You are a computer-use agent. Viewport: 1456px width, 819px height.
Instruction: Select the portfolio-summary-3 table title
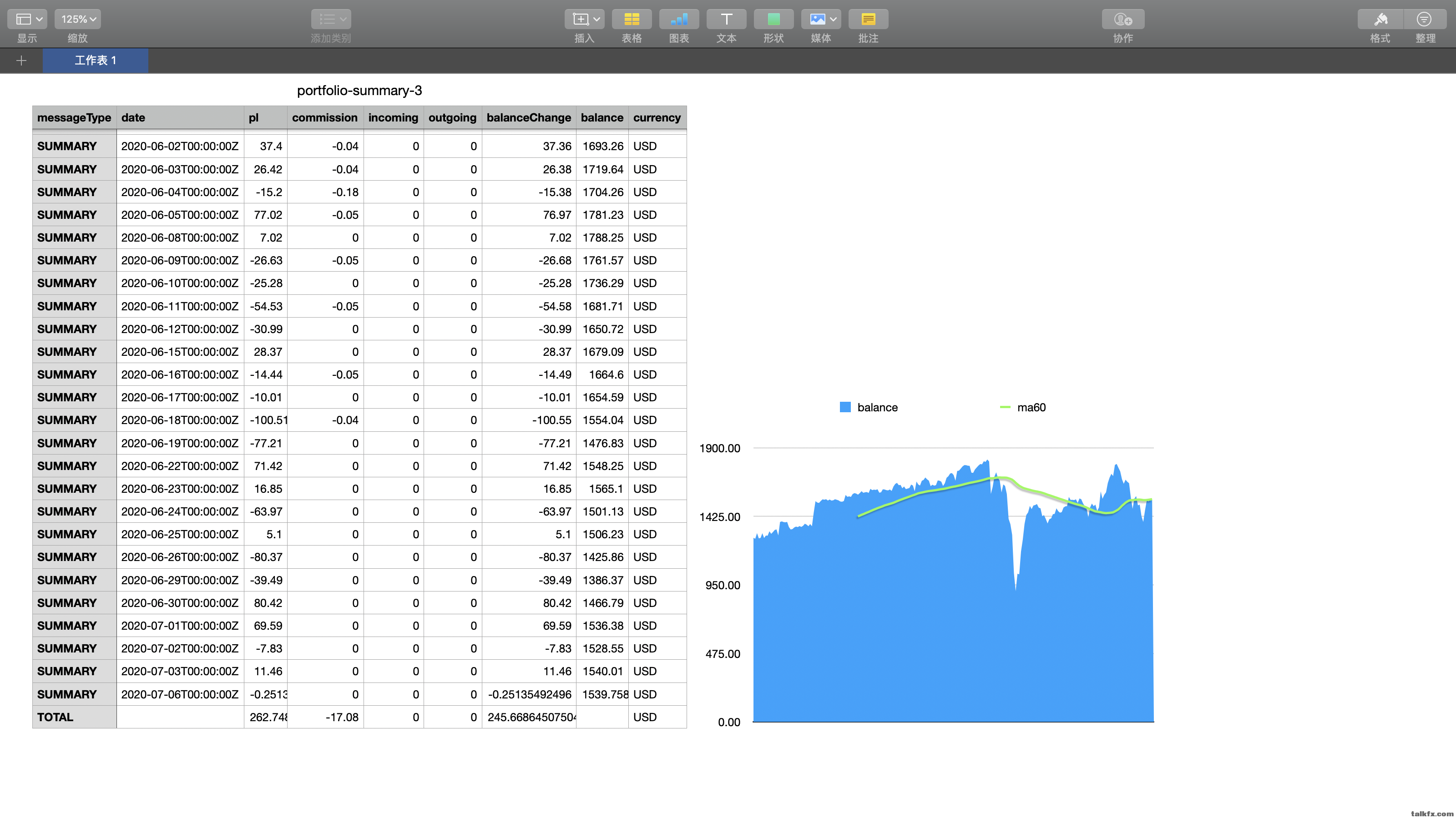click(x=359, y=91)
